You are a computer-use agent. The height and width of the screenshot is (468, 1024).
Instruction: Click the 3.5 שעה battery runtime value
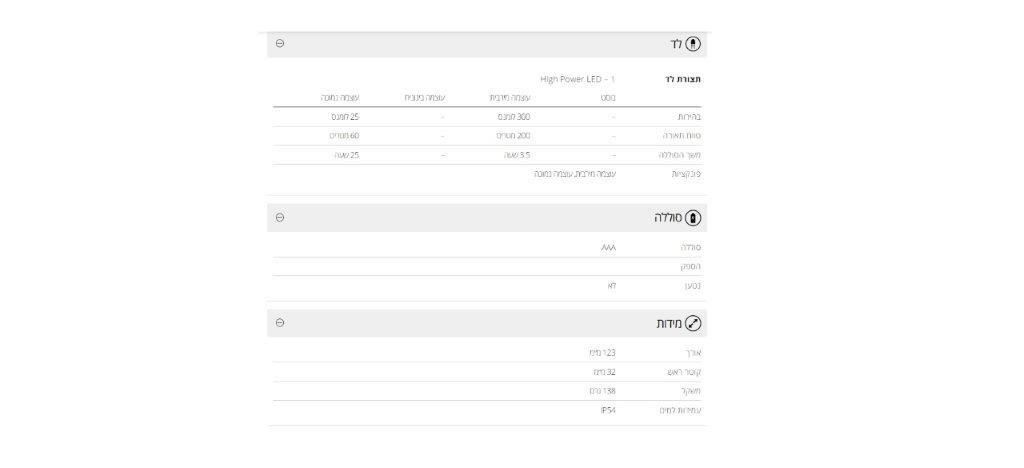coord(517,155)
